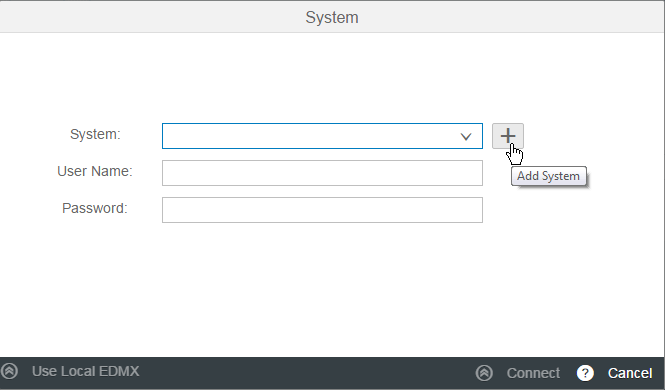The width and height of the screenshot is (665, 390).
Task: Click the System dialog title header
Action: [332, 17]
